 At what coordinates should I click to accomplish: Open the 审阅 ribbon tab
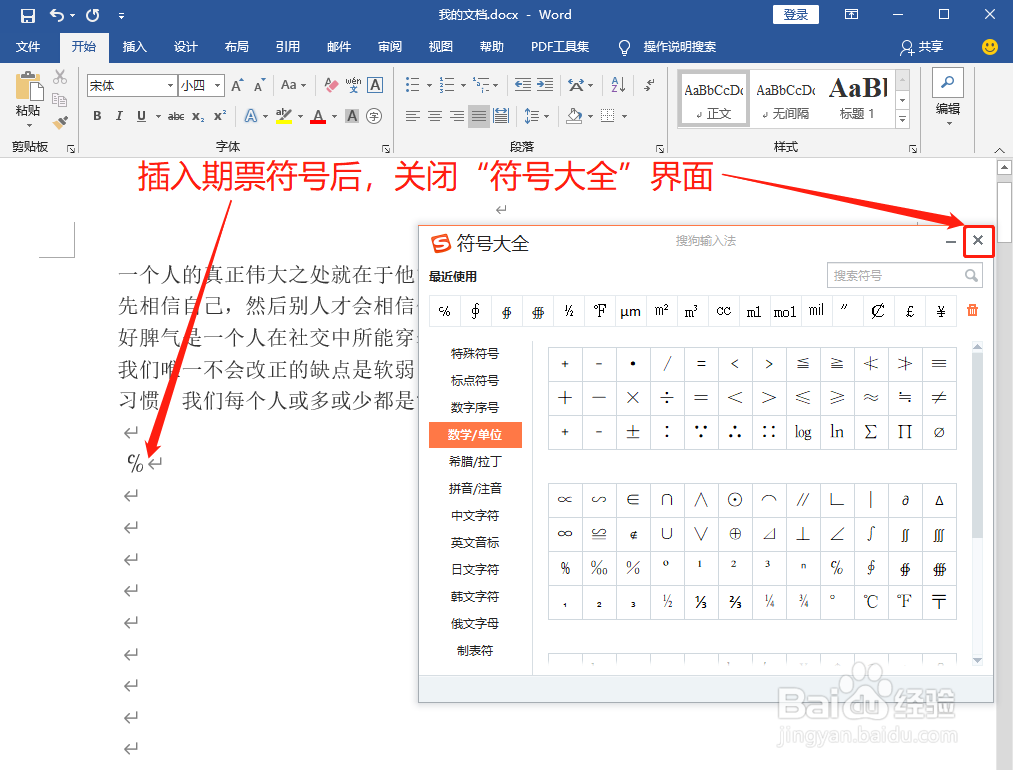click(x=390, y=47)
